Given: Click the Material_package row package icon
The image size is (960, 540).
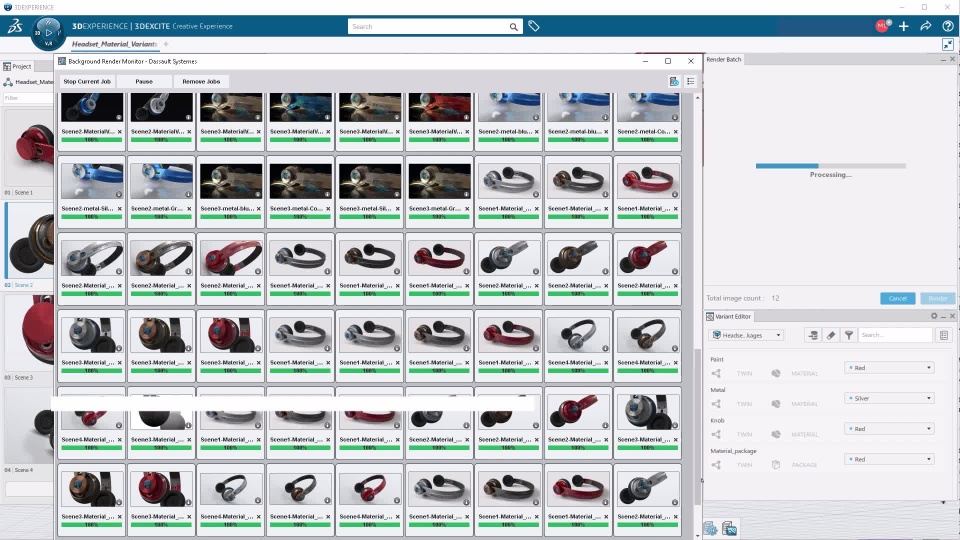Looking at the screenshot, I should [x=776, y=465].
